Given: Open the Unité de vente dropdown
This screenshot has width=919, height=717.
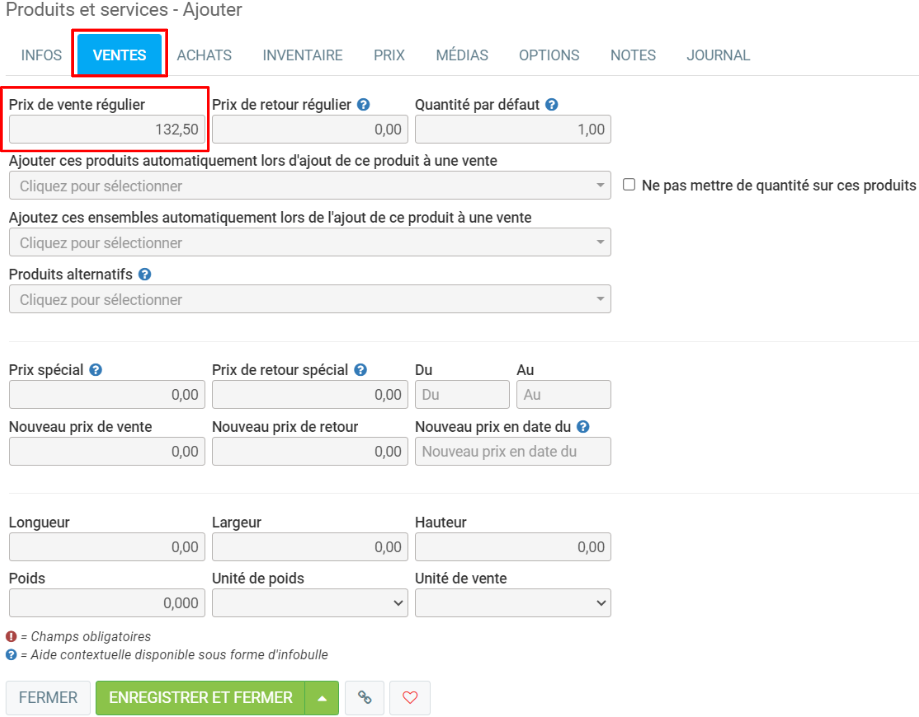Looking at the screenshot, I should [513, 603].
